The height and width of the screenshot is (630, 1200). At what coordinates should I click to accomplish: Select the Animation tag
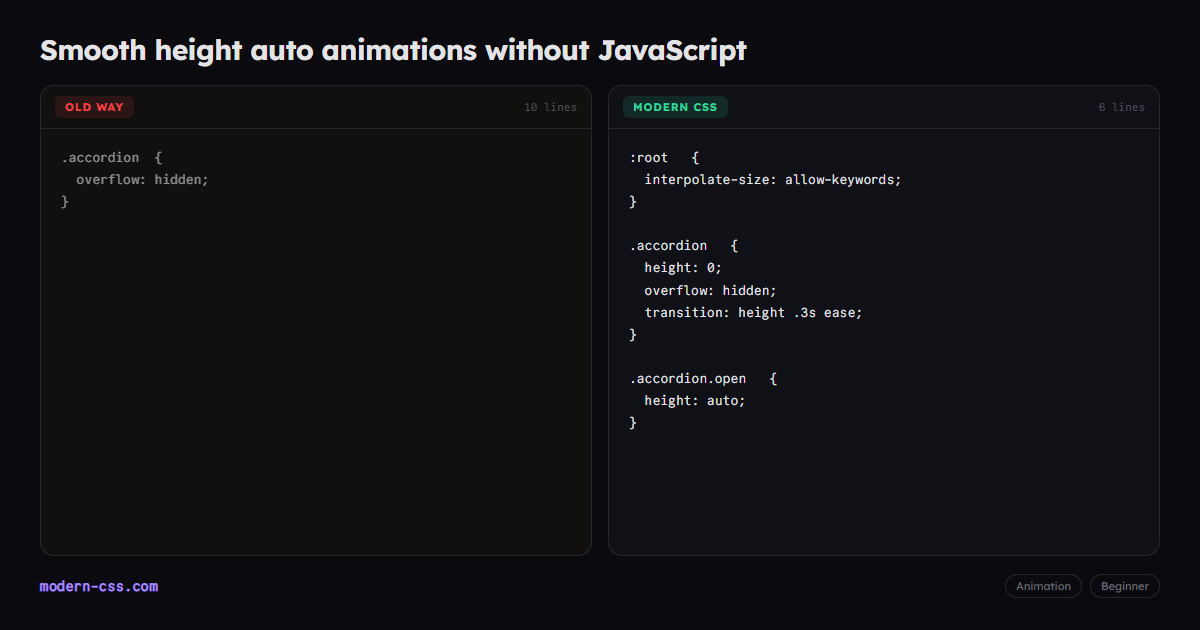click(1043, 586)
